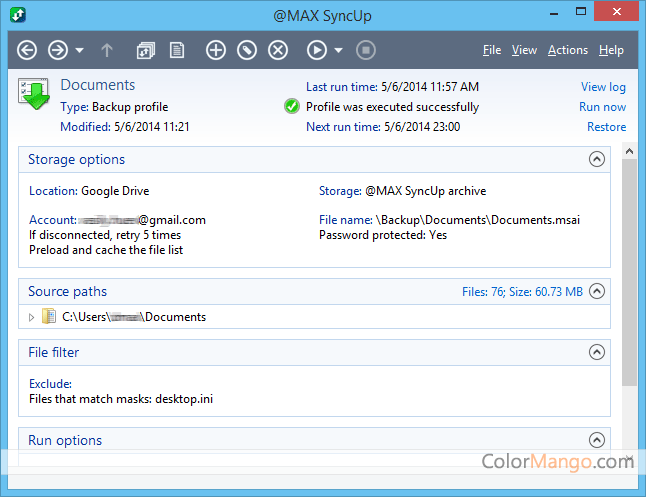The height and width of the screenshot is (497, 646).
Task: Click 'Password protected: Yes' text
Action: point(383,235)
